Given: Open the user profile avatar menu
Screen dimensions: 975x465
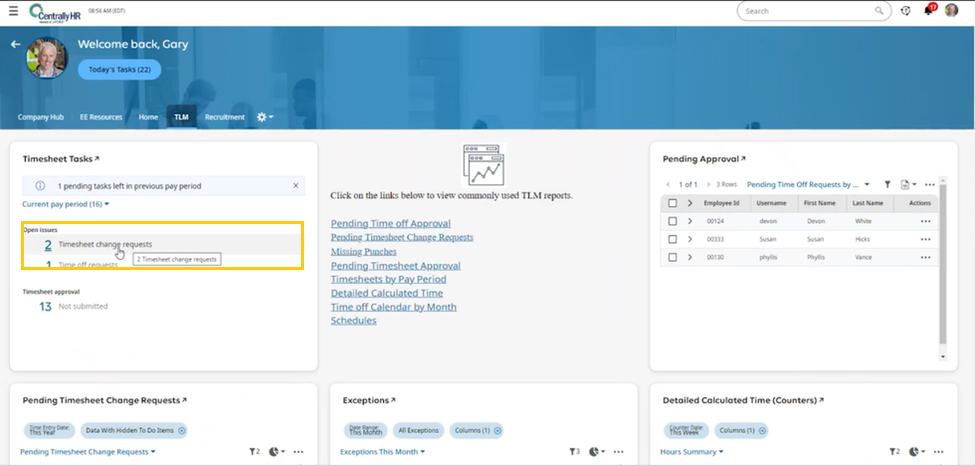Looking at the screenshot, I should [x=951, y=11].
